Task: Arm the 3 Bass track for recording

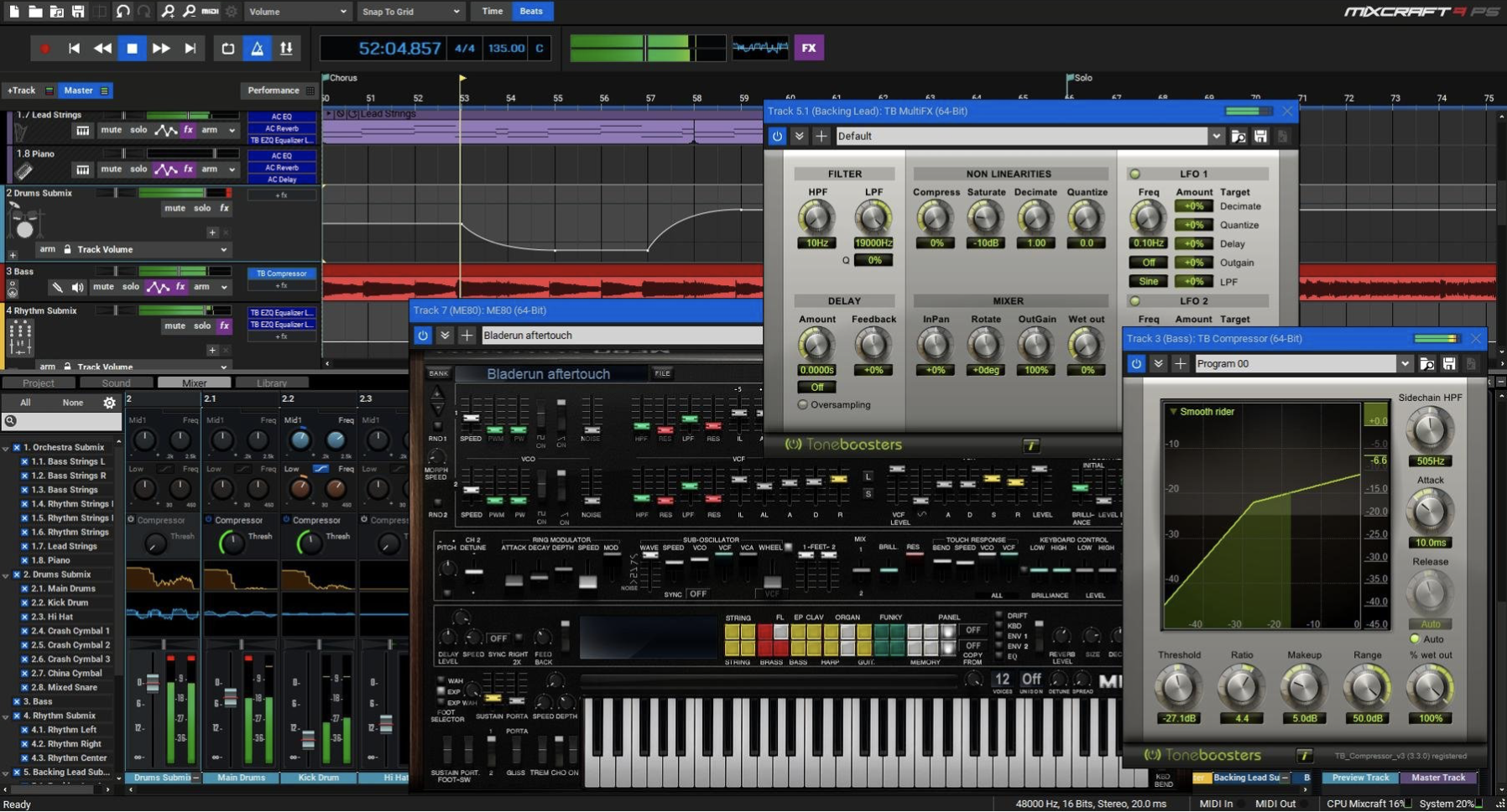Action: 202,287
